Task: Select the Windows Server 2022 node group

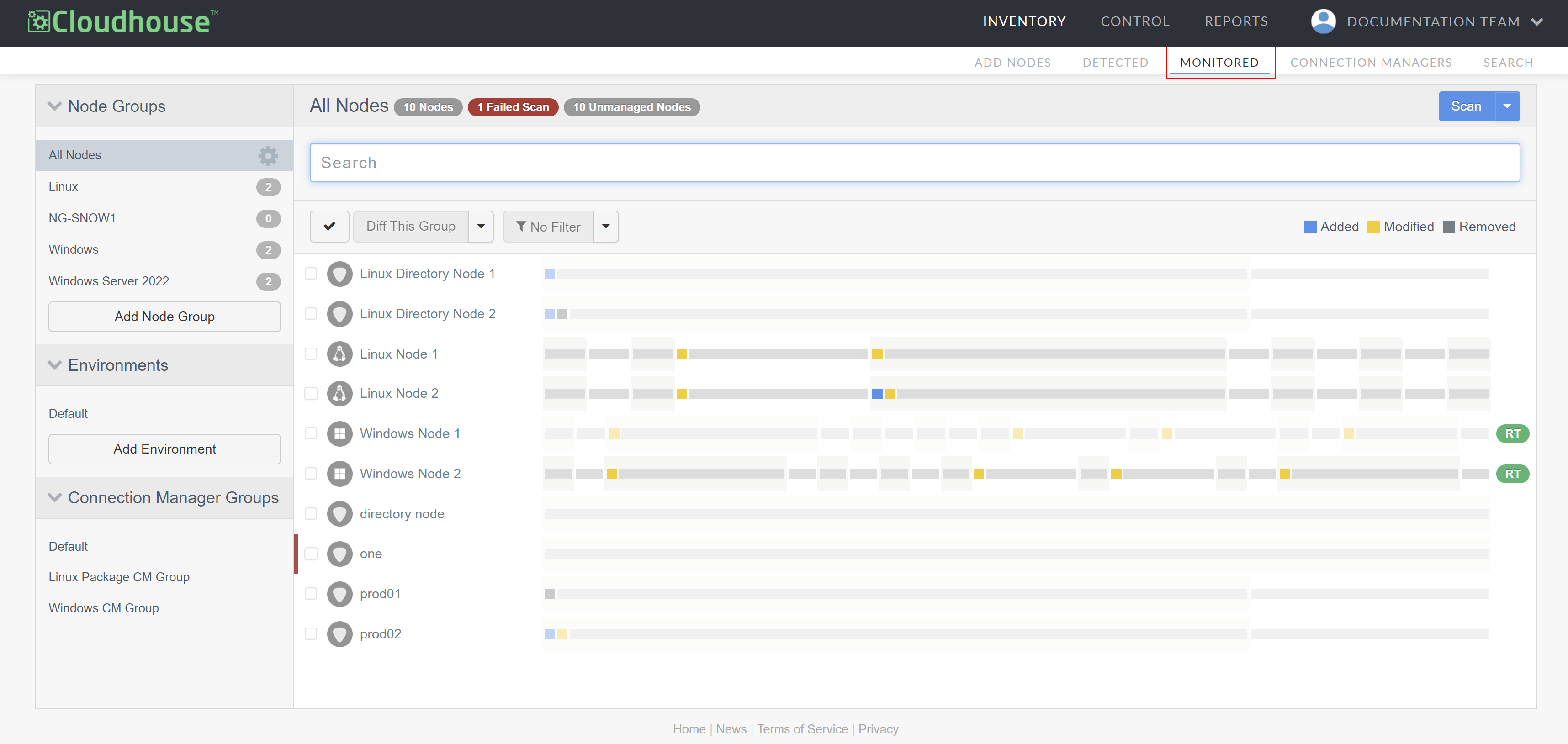Action: 108,281
